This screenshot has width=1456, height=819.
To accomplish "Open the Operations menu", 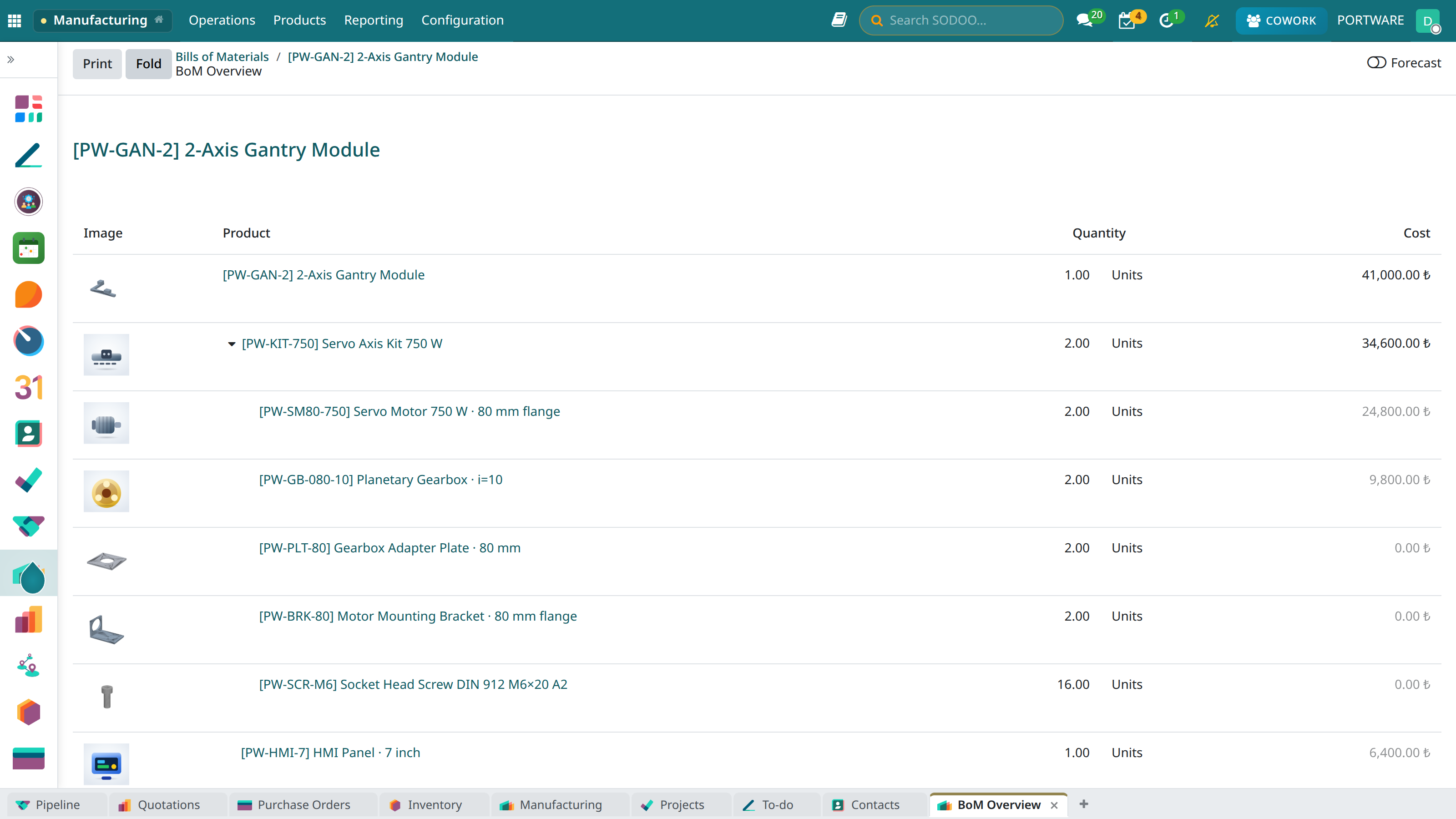I will [x=222, y=20].
